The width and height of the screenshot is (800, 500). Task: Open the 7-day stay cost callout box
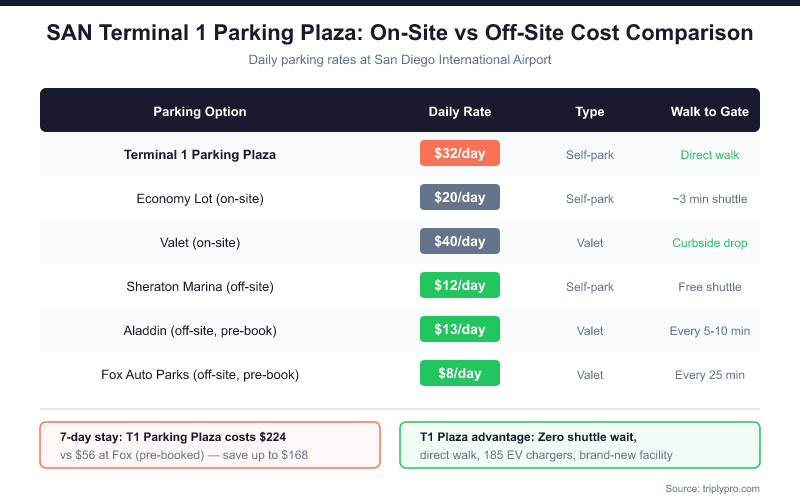click(210, 445)
